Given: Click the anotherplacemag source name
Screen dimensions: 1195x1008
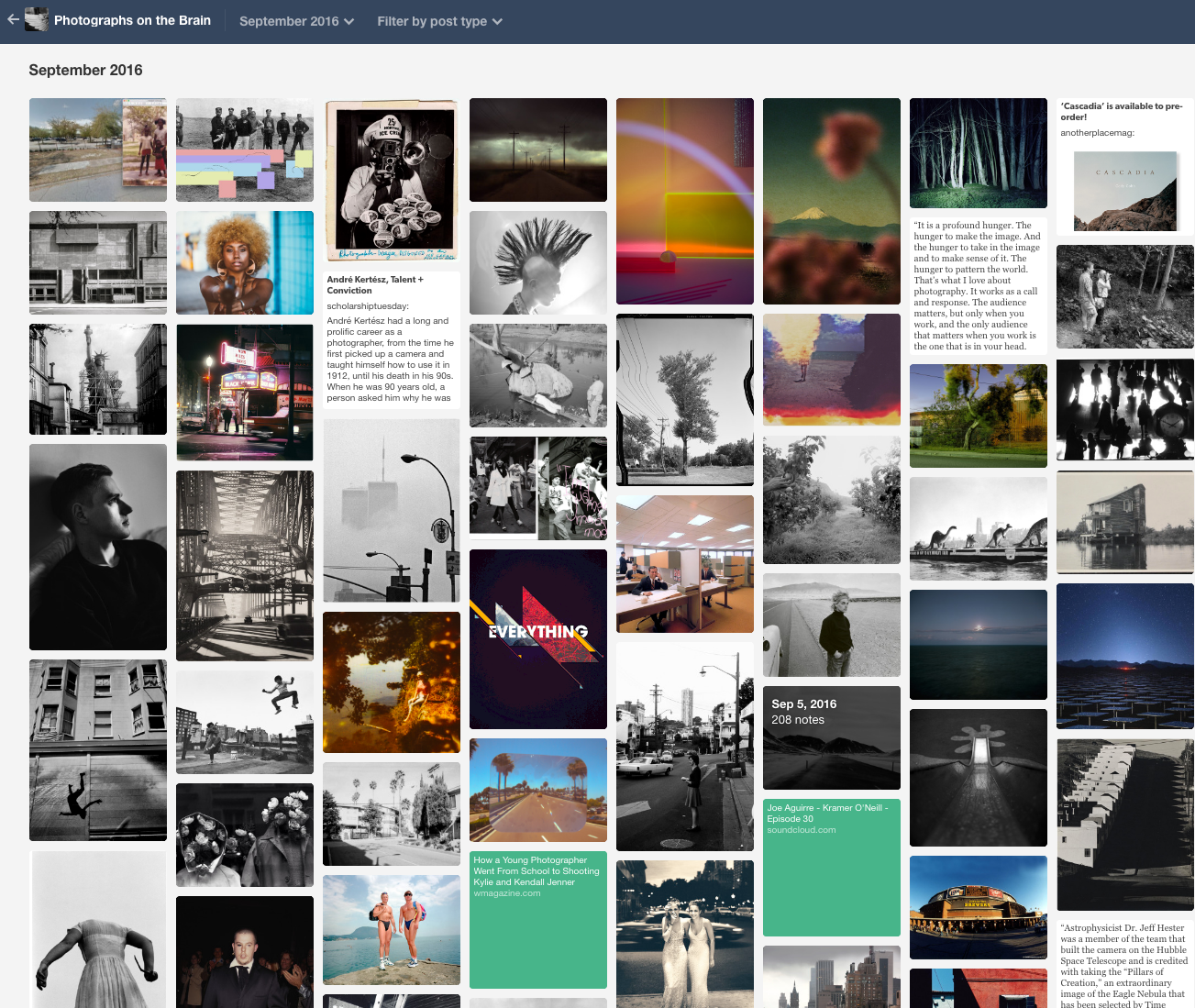Looking at the screenshot, I should pos(1097,133).
